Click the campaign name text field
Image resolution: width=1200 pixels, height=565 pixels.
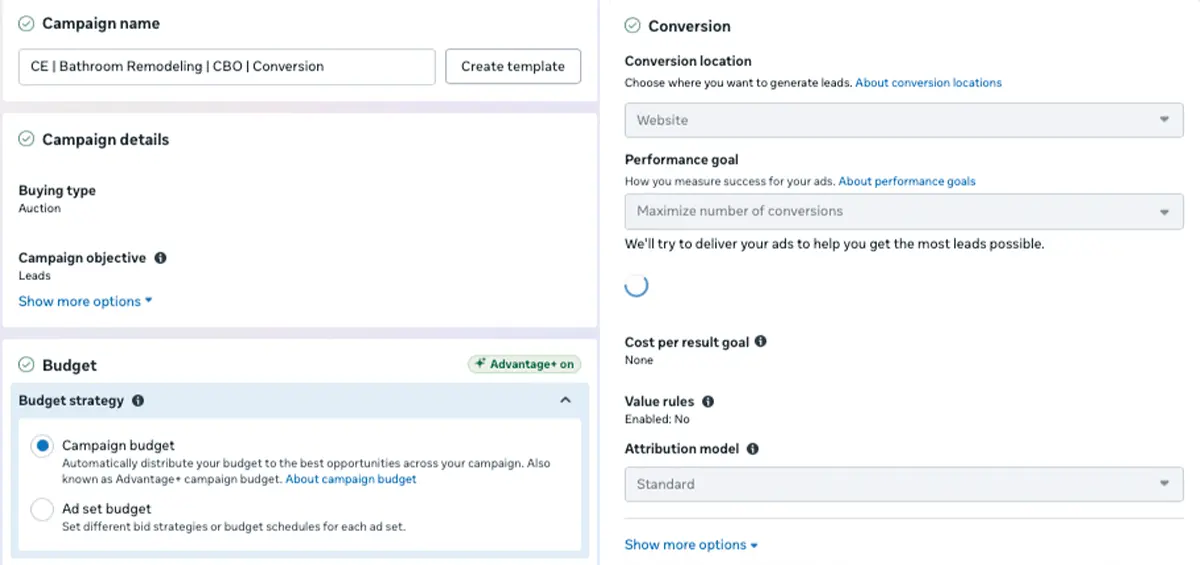click(227, 67)
